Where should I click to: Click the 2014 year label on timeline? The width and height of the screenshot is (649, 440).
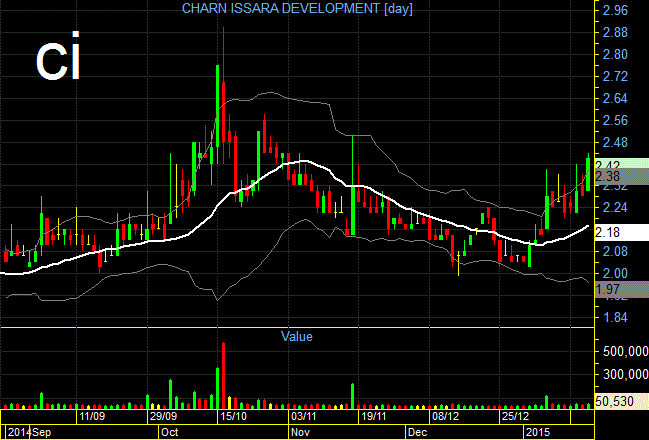(x=18, y=433)
